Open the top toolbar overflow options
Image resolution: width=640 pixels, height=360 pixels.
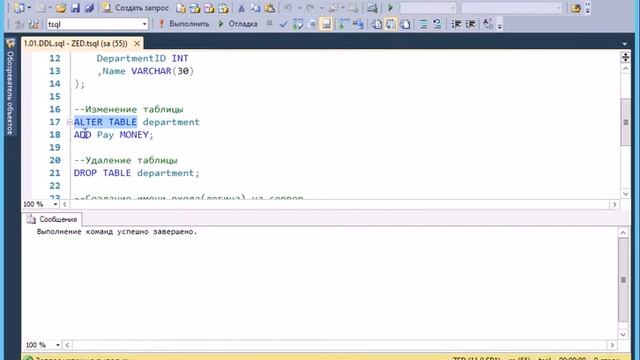588,8
